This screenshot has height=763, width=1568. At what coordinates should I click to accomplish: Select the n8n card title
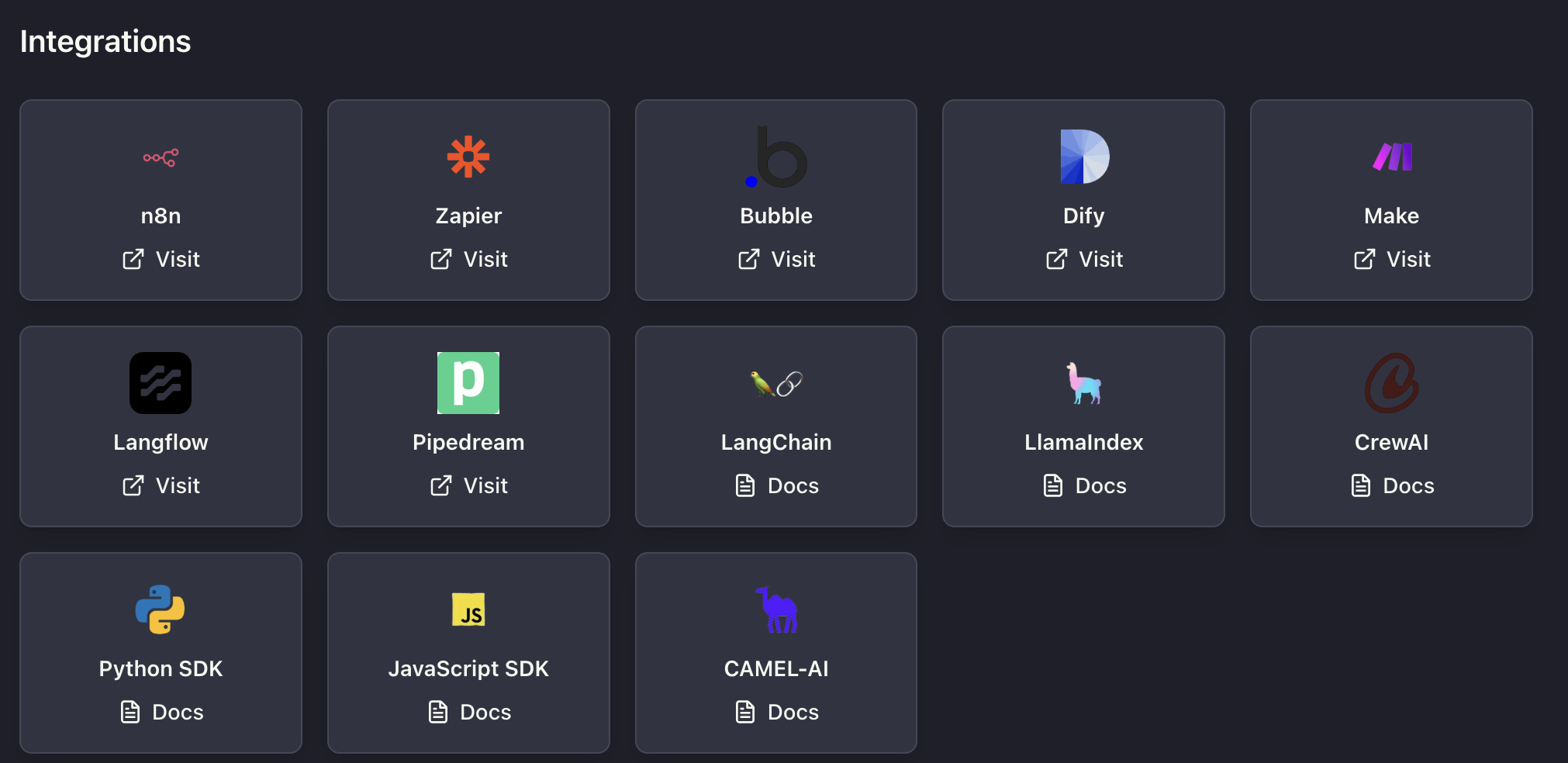coord(161,216)
